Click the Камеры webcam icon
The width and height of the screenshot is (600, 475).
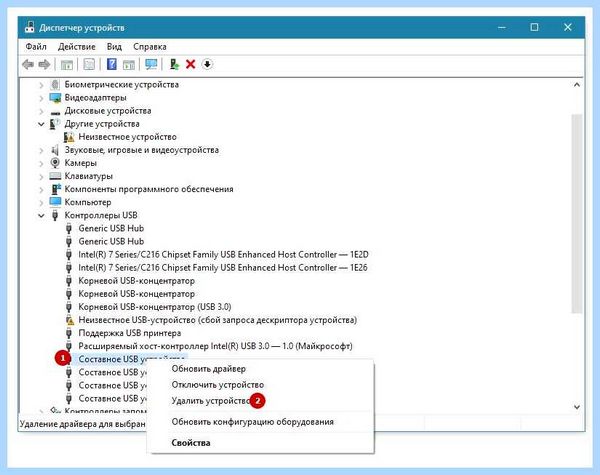coord(55,163)
